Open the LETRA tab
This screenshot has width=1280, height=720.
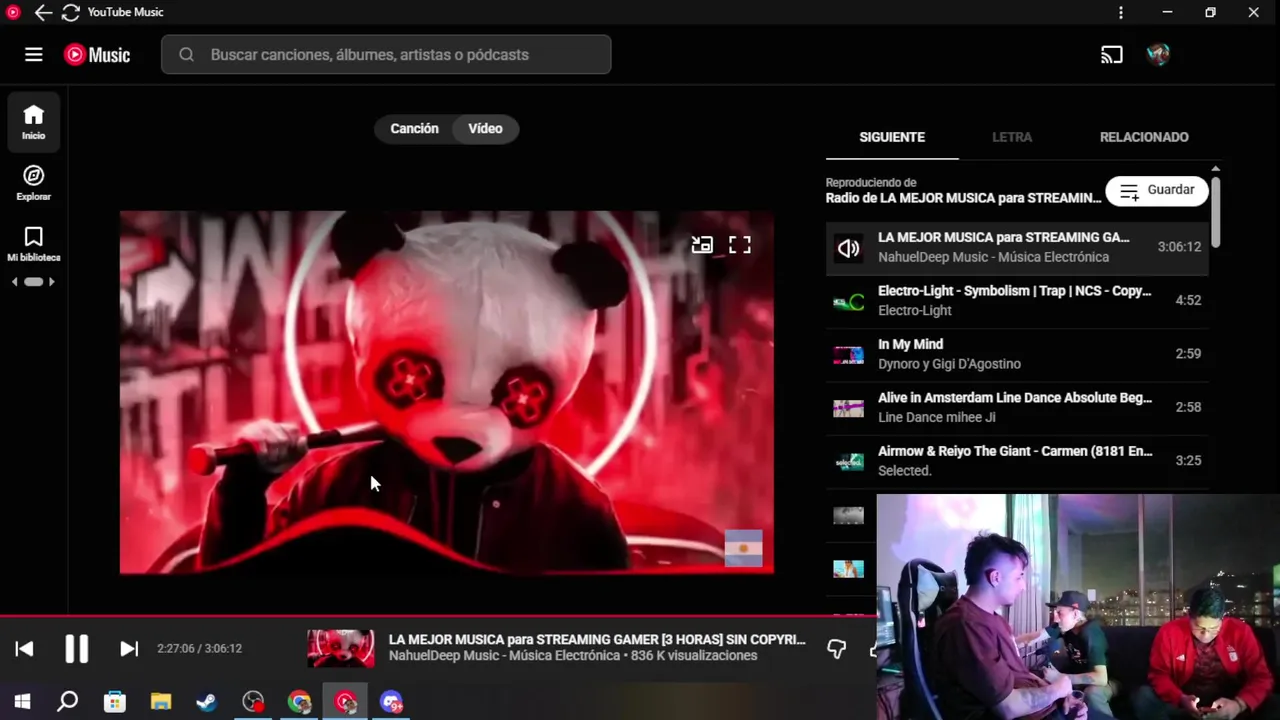1012,137
